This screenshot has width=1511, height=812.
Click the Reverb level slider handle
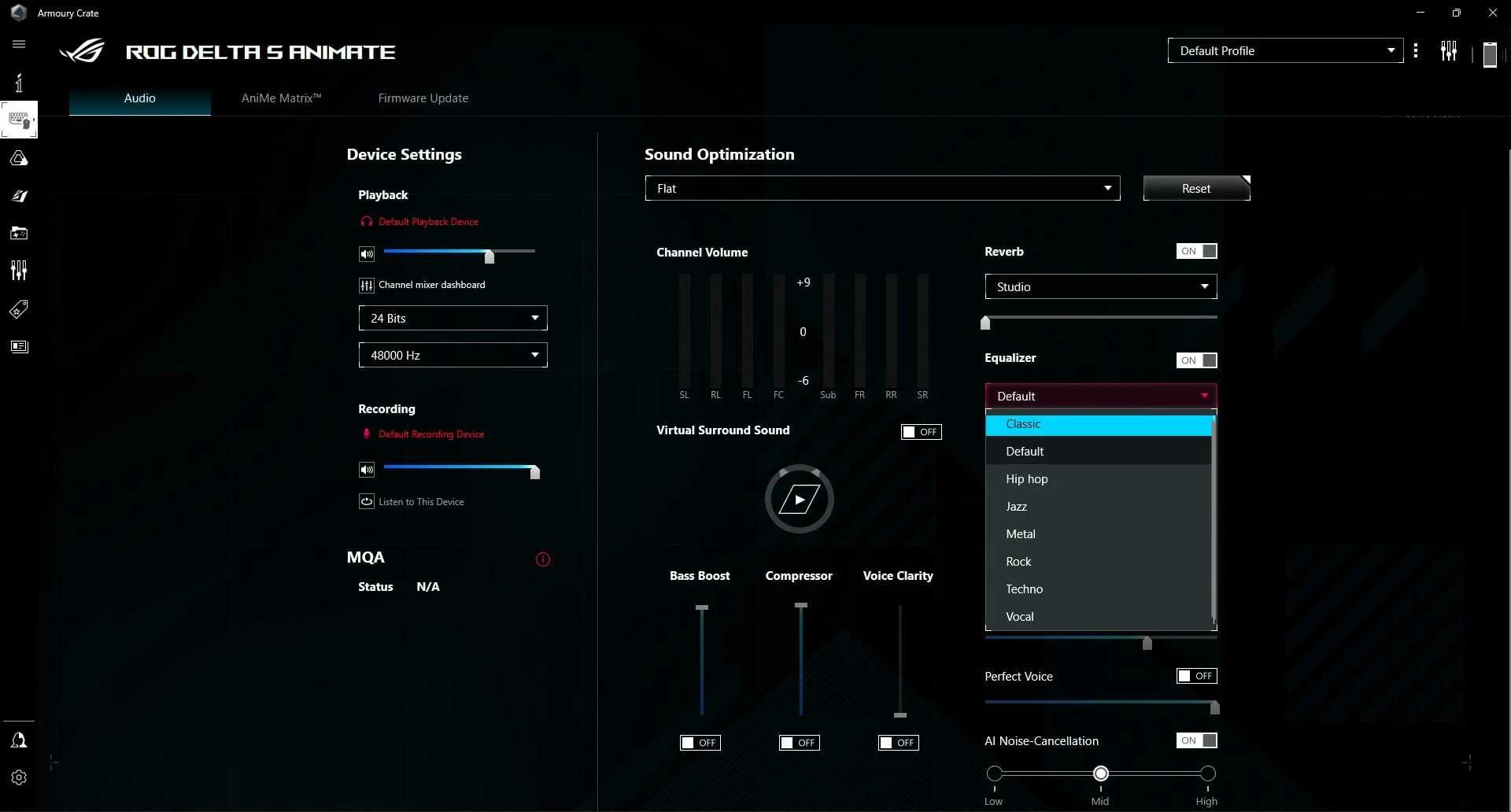click(x=985, y=322)
